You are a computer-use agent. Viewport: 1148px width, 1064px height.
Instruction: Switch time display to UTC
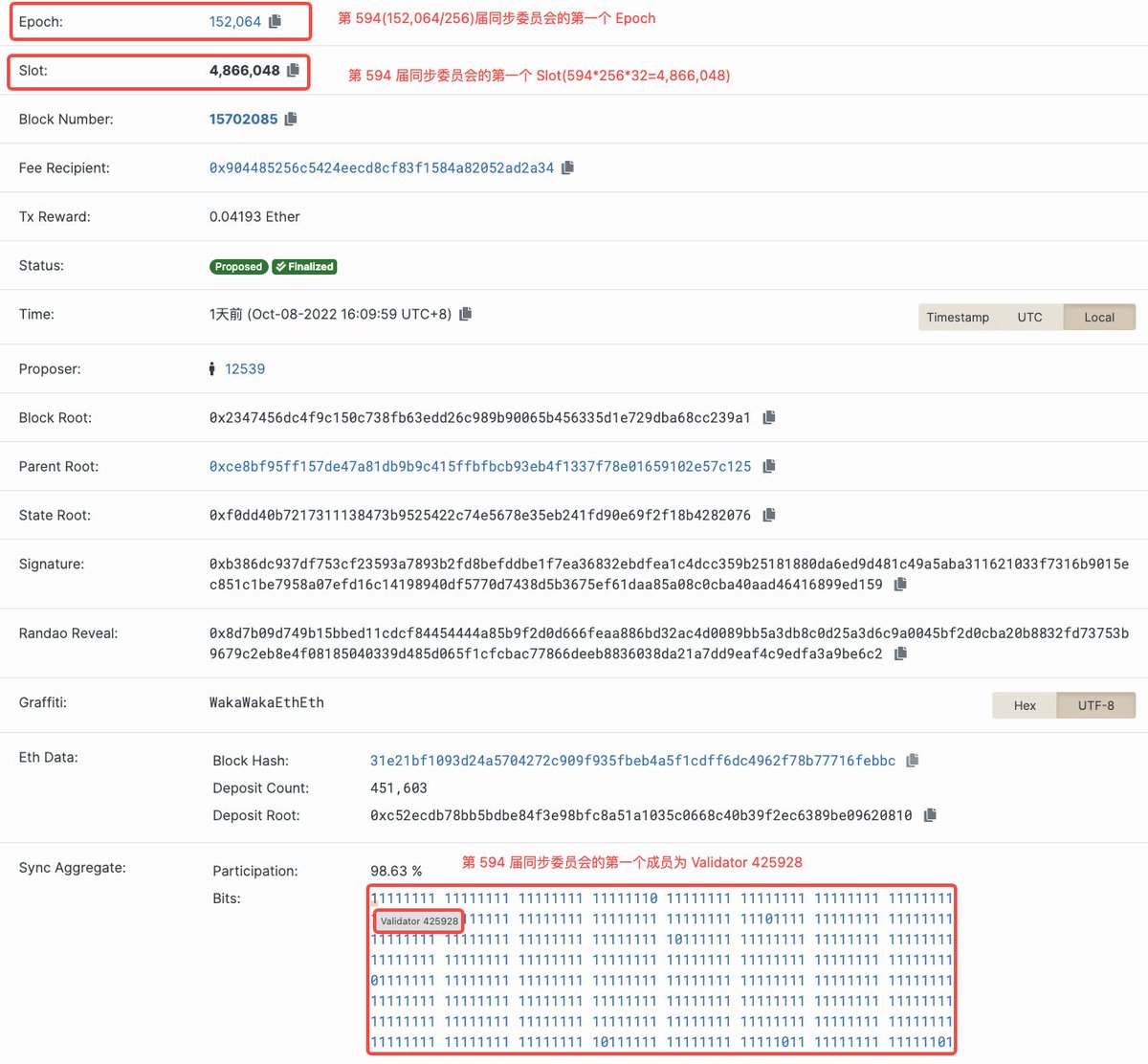1029,317
